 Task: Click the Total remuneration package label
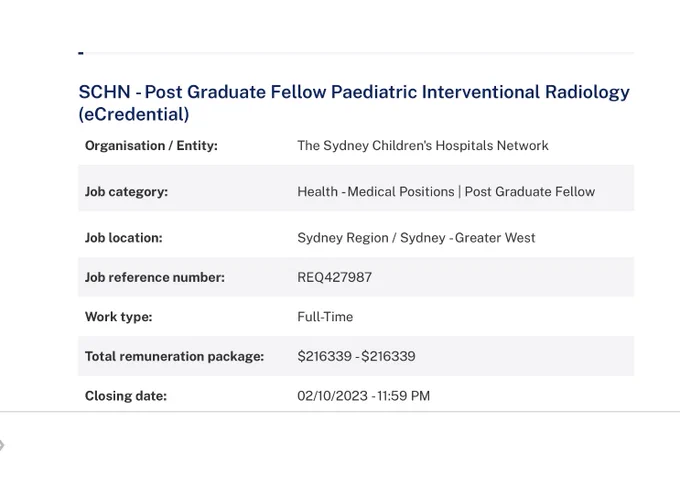pos(174,356)
